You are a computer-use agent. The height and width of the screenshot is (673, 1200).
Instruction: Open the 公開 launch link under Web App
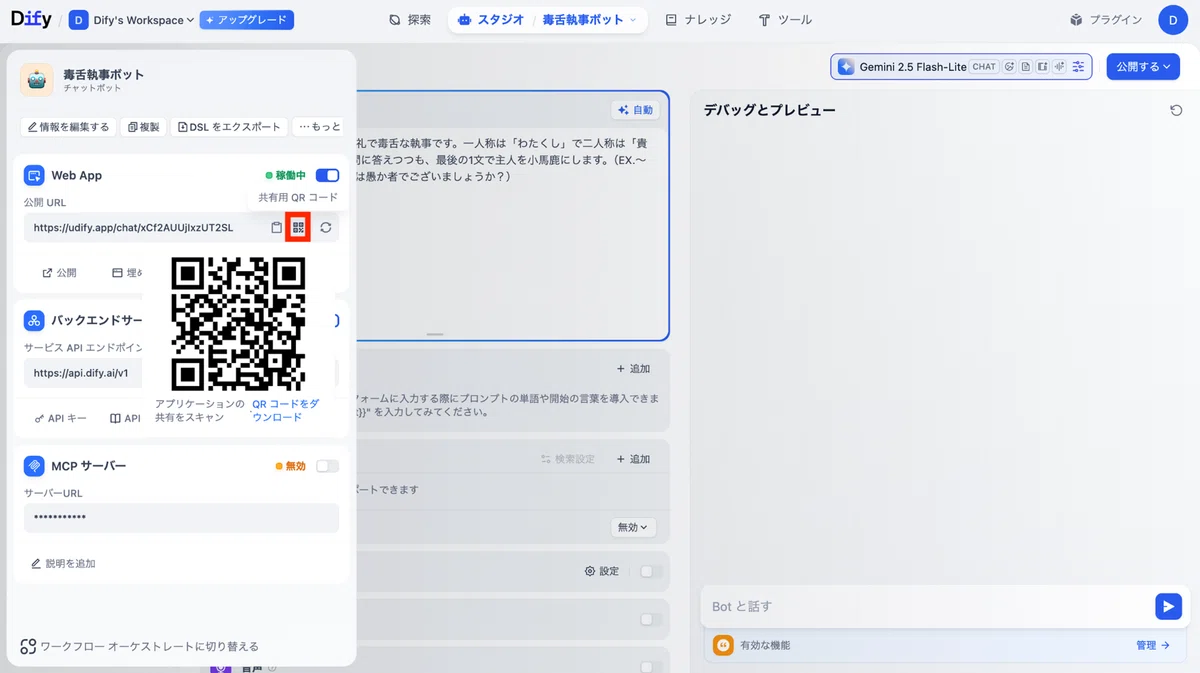(59, 272)
